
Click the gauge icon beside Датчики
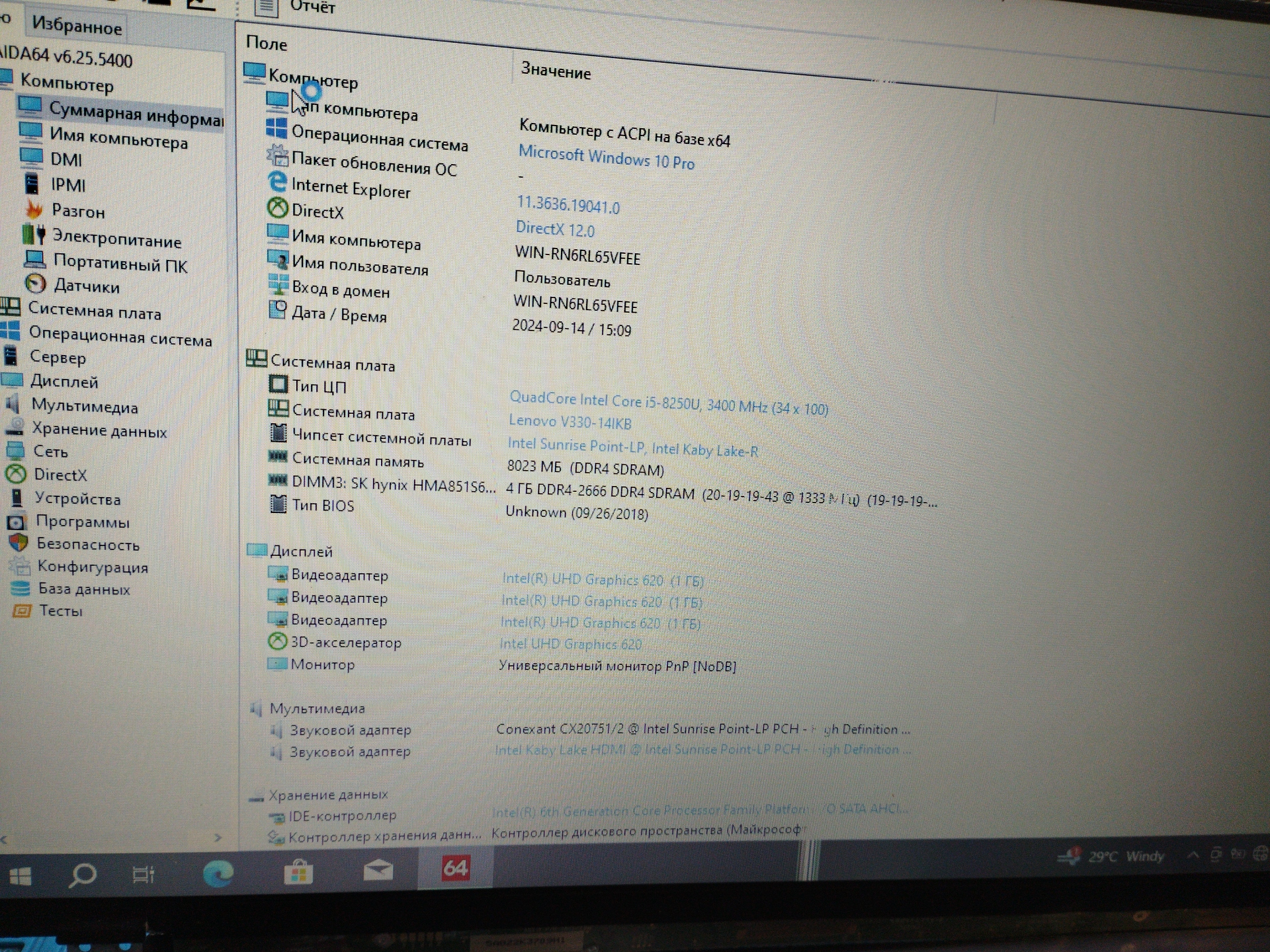35,284
